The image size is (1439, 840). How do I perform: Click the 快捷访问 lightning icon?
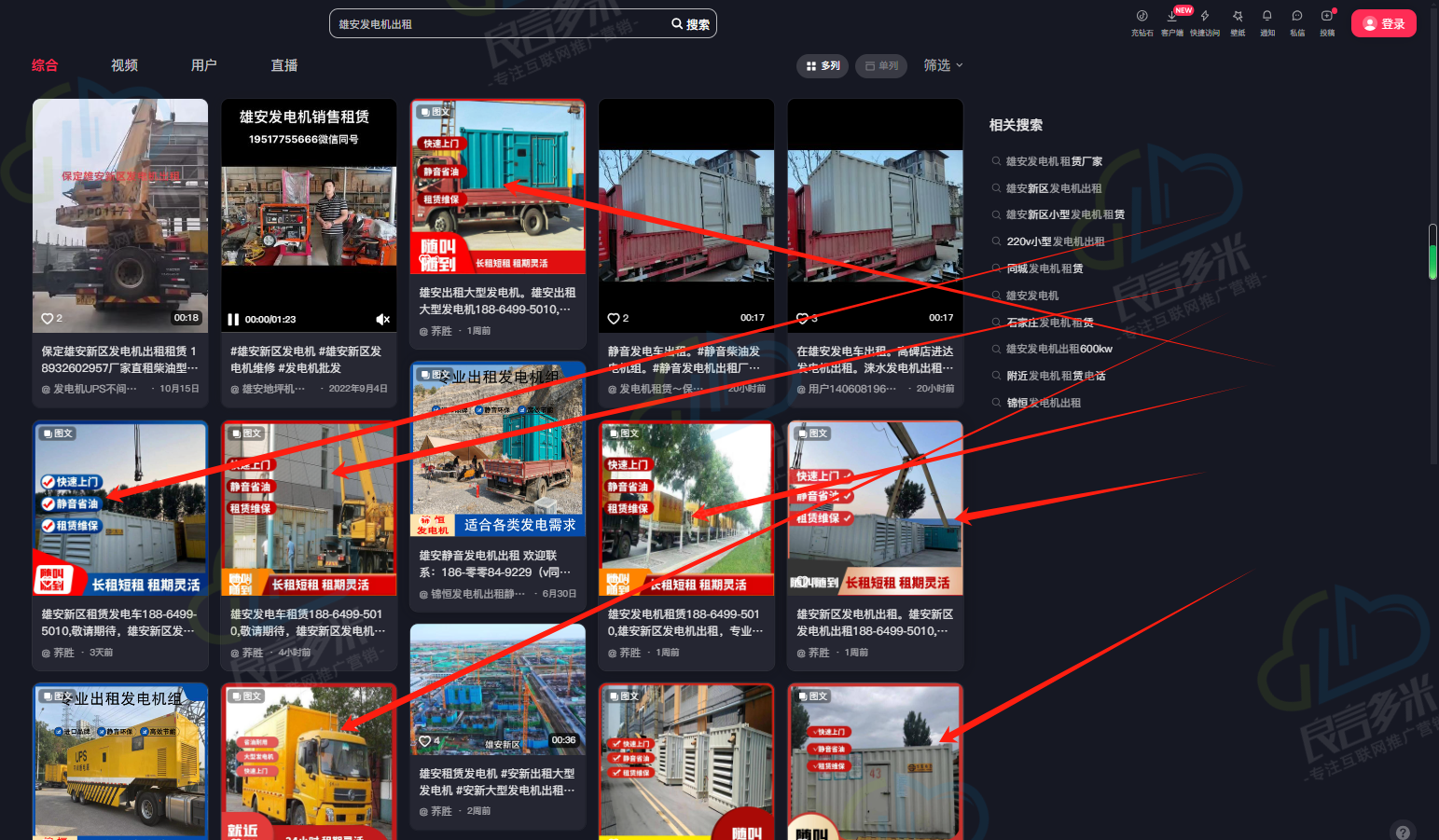tap(1205, 17)
